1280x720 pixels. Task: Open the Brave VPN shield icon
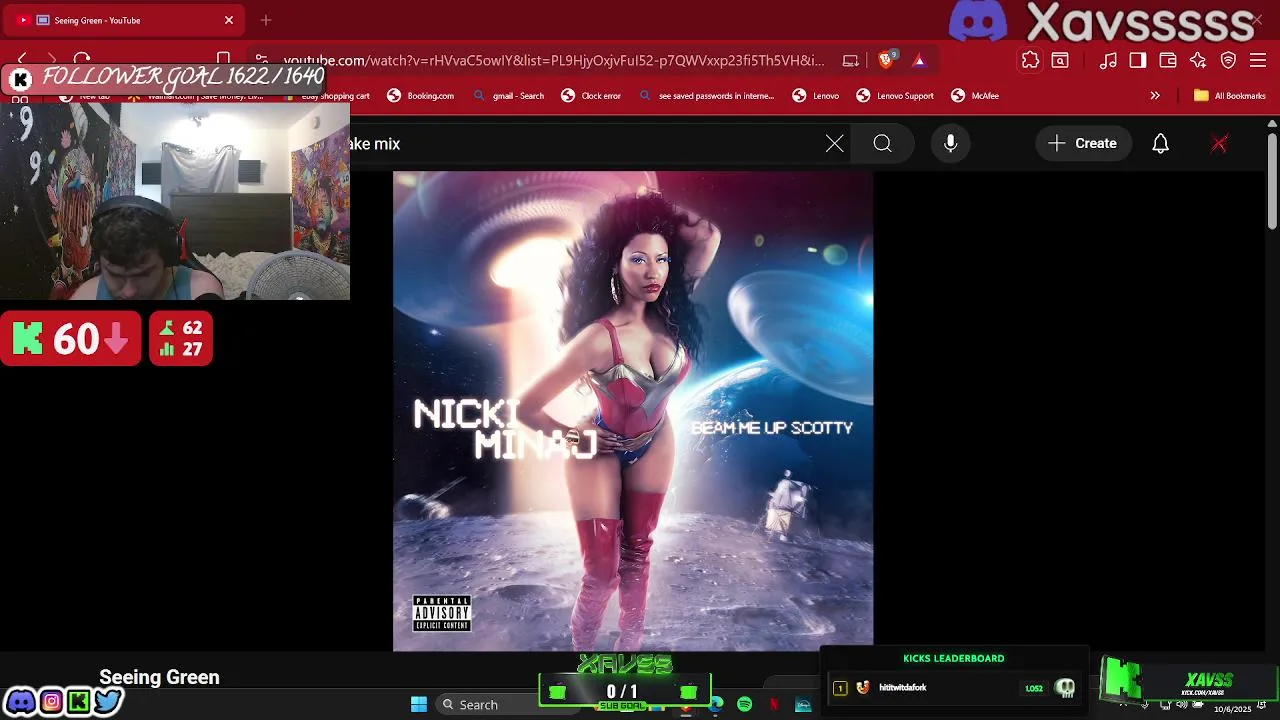point(1228,60)
